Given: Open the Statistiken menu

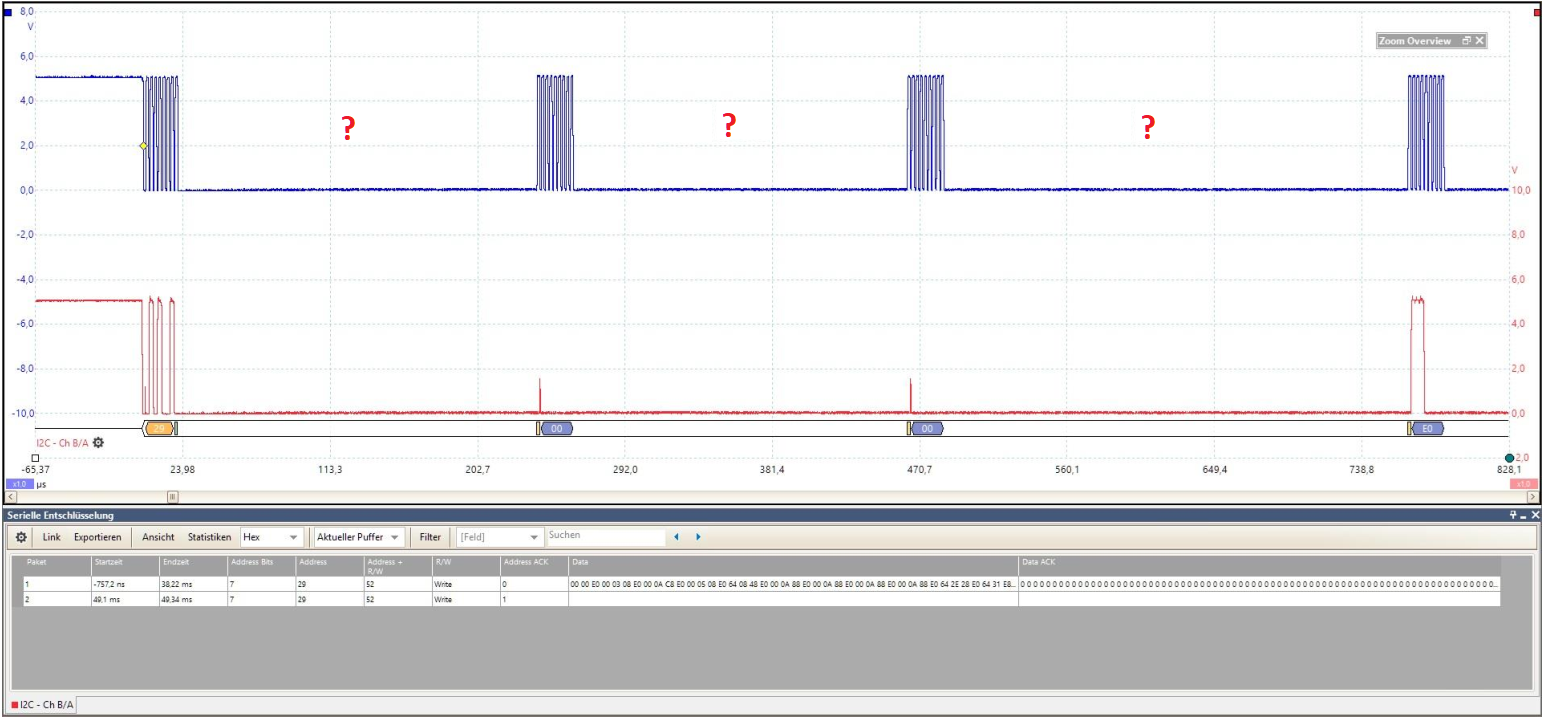Looking at the screenshot, I should [x=210, y=537].
